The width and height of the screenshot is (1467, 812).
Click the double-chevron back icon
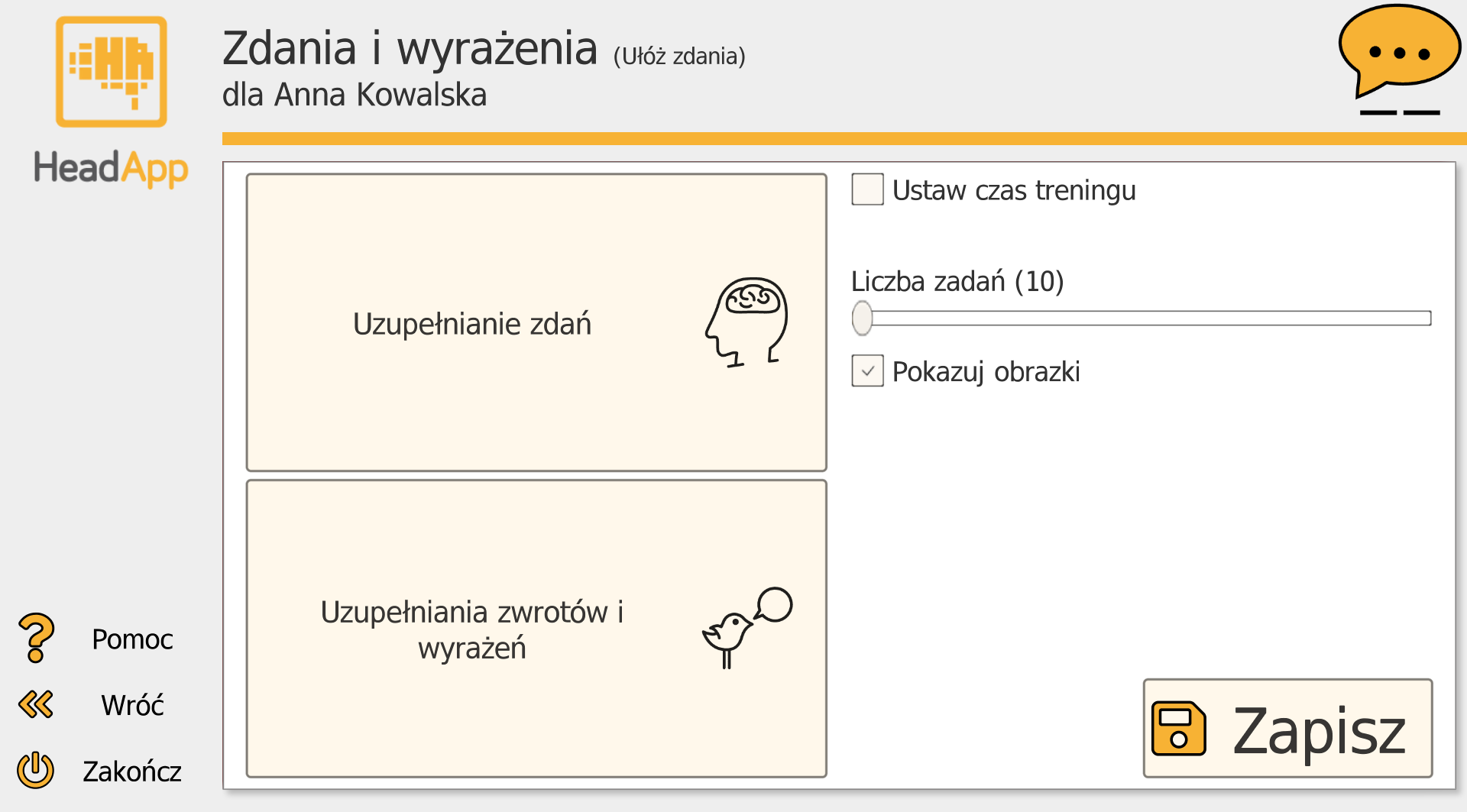coord(35,704)
